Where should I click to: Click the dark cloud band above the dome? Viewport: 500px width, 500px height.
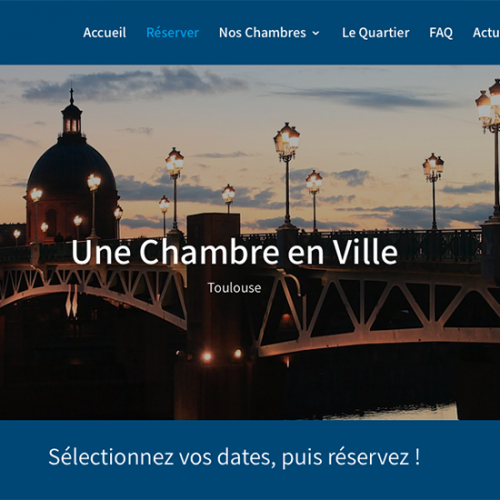pos(133,83)
